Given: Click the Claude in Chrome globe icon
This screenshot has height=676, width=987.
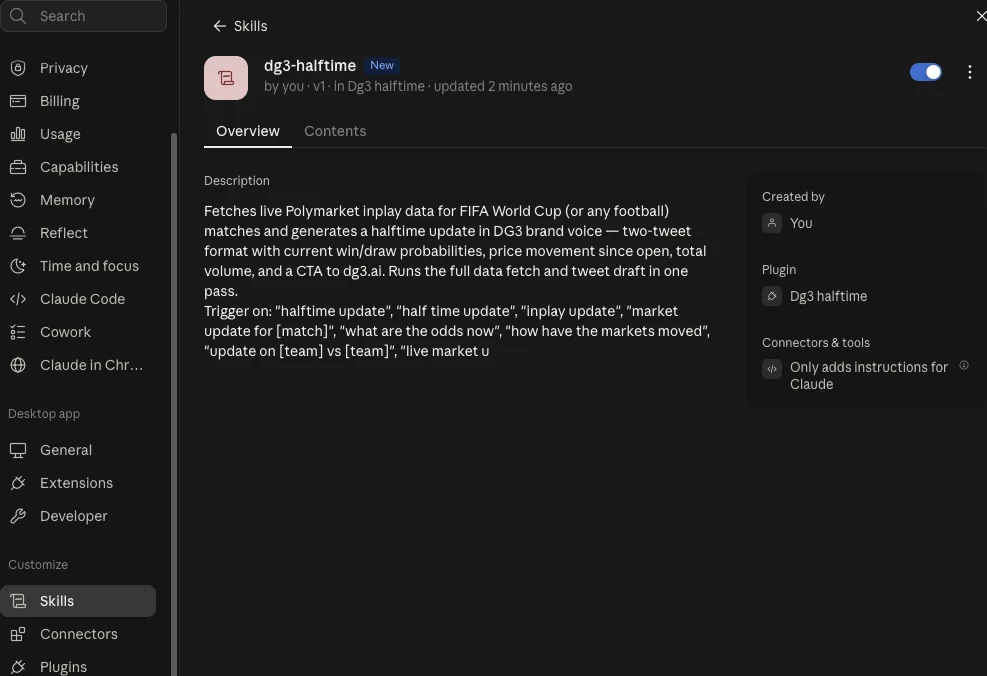Looking at the screenshot, I should 18,365.
